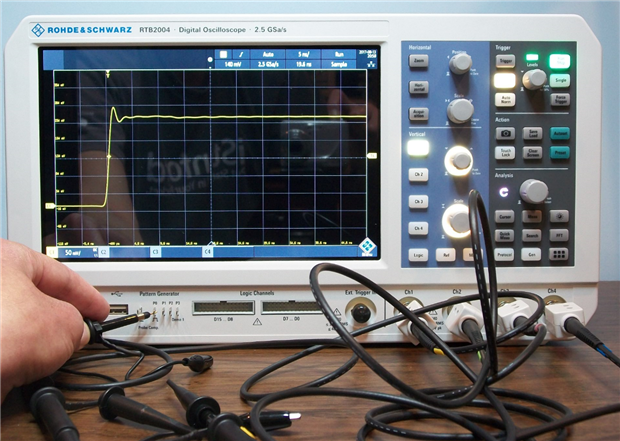Push the horizontal Scale knob
Viewport: 620px width, 441px height.
click(460, 111)
